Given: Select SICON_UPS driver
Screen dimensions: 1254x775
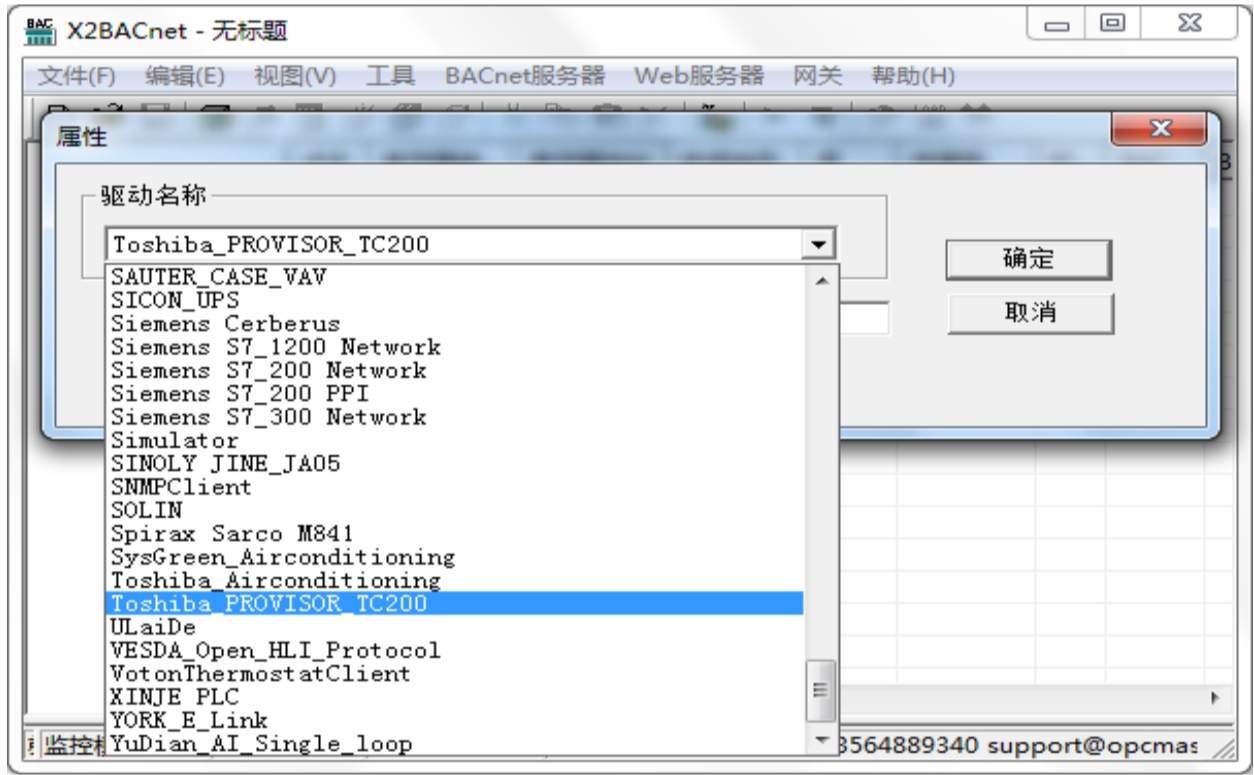Looking at the screenshot, I should tap(453, 299).
